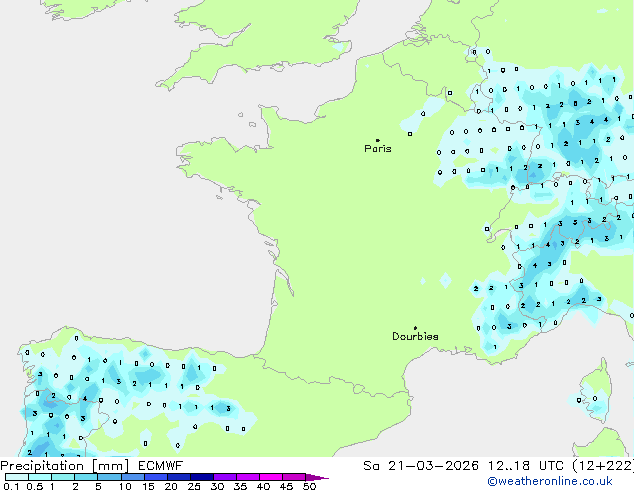Select the 25 mm dark blue legend swatch

(201, 477)
